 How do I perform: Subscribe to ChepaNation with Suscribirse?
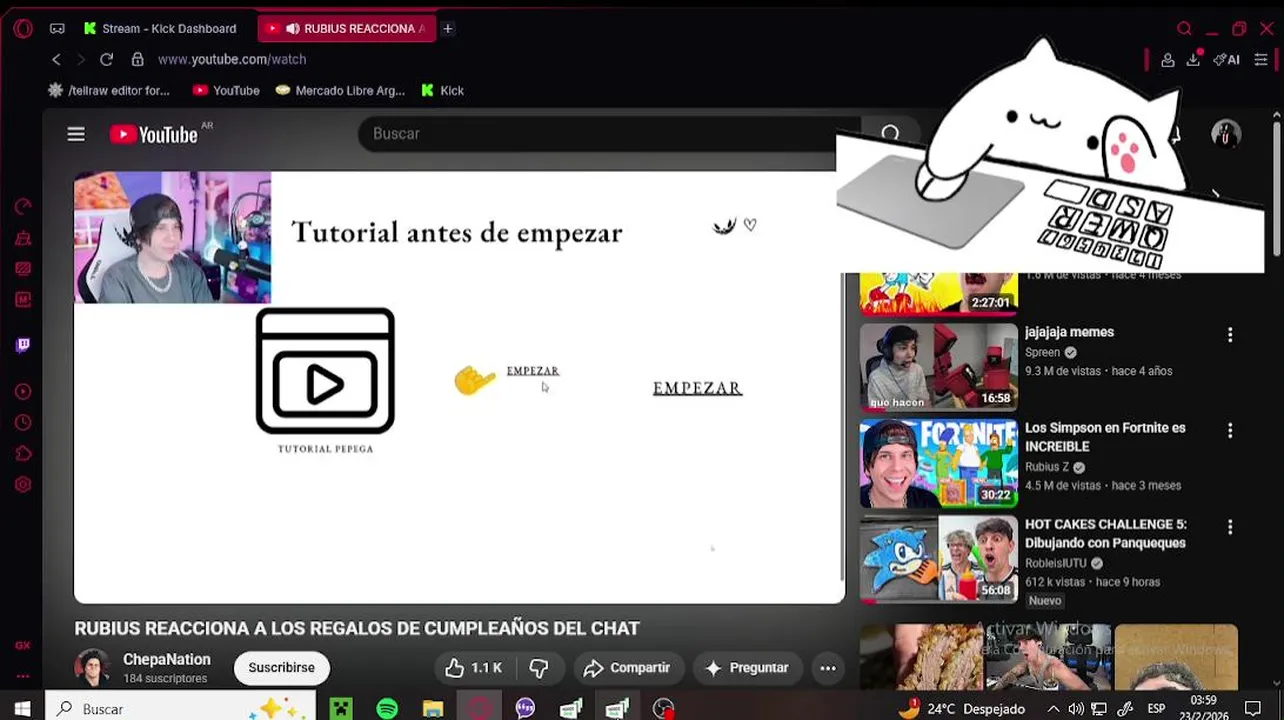click(281, 668)
